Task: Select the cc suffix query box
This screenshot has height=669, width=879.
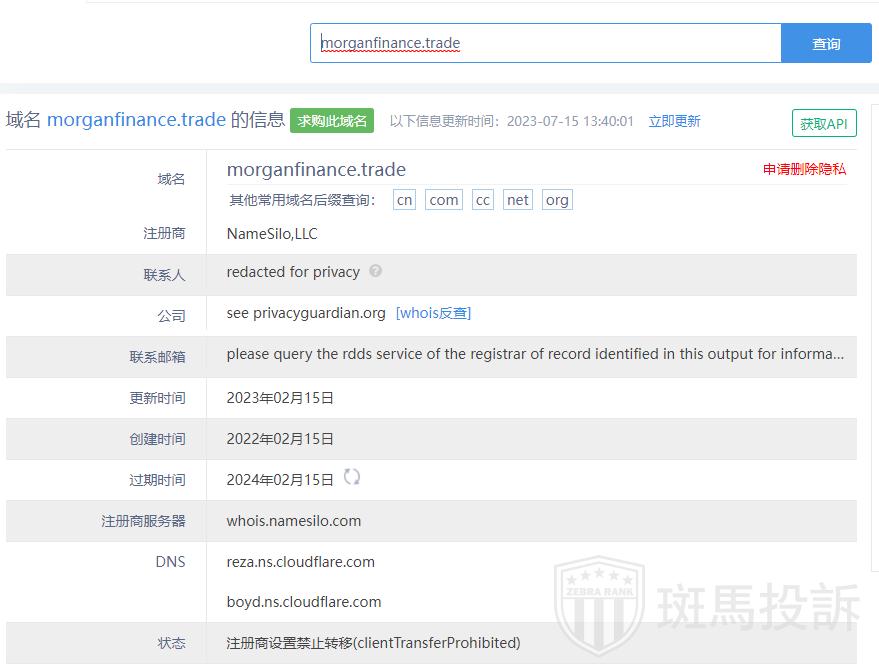Action: (x=483, y=200)
